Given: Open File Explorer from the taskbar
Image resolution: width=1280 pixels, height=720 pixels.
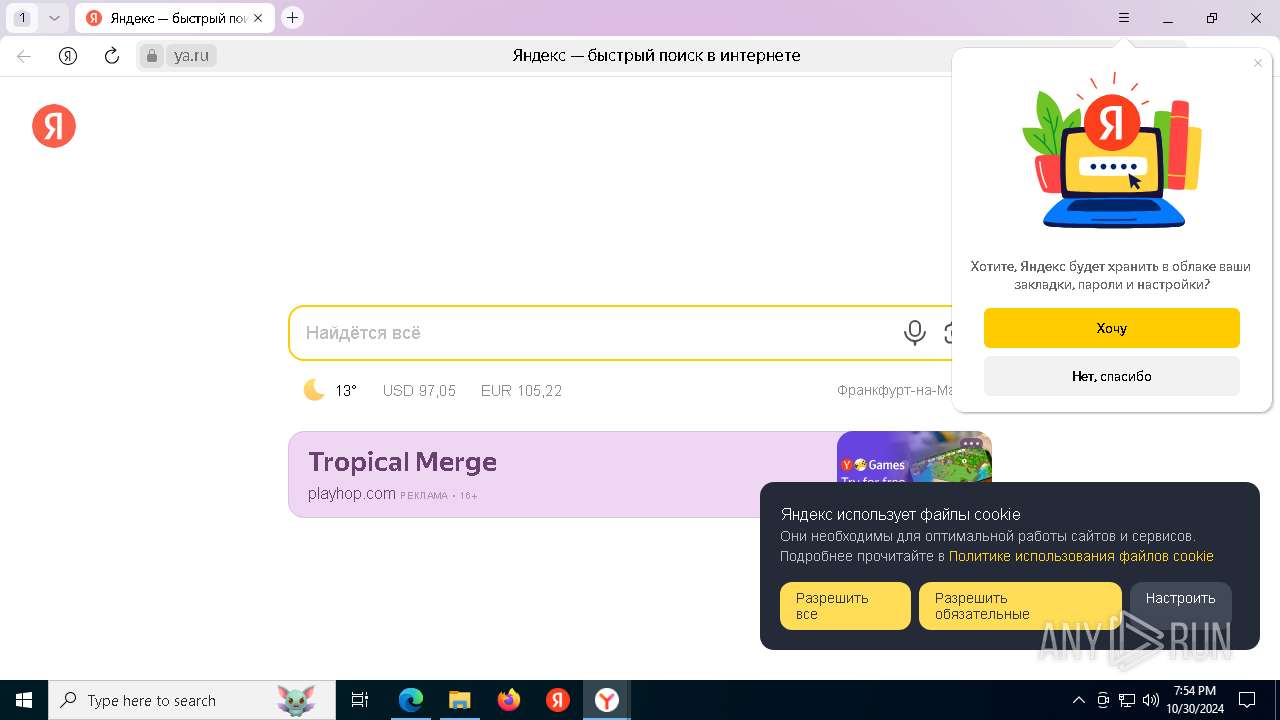Looking at the screenshot, I should [x=459, y=700].
